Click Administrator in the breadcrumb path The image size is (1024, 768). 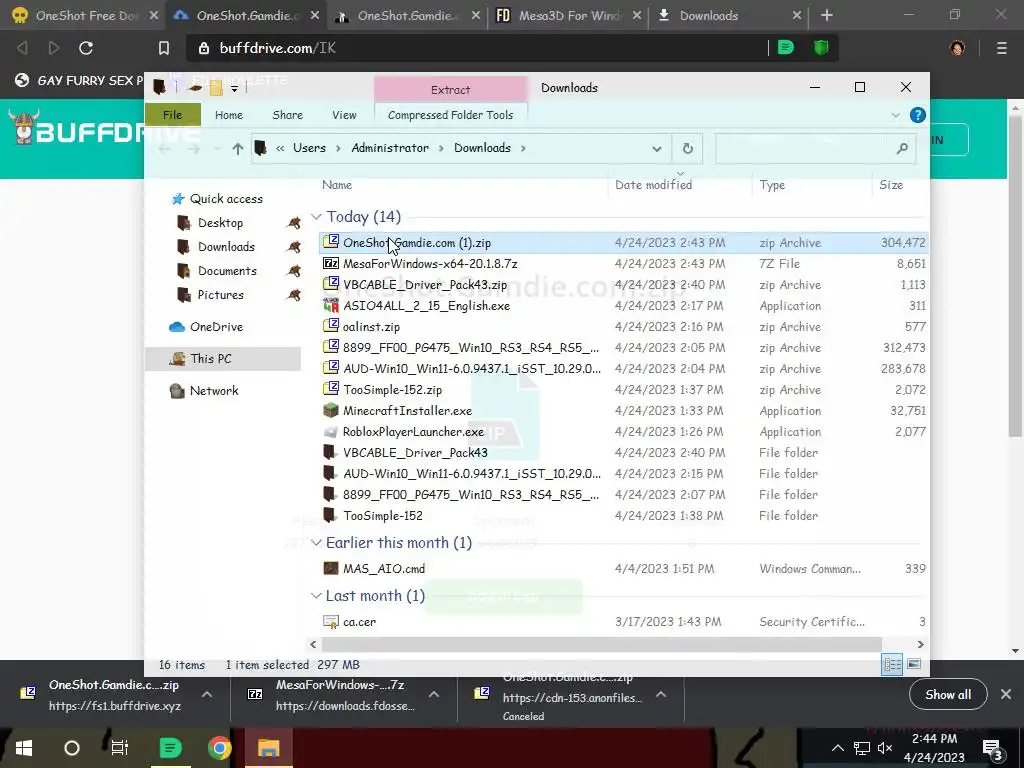click(390, 148)
